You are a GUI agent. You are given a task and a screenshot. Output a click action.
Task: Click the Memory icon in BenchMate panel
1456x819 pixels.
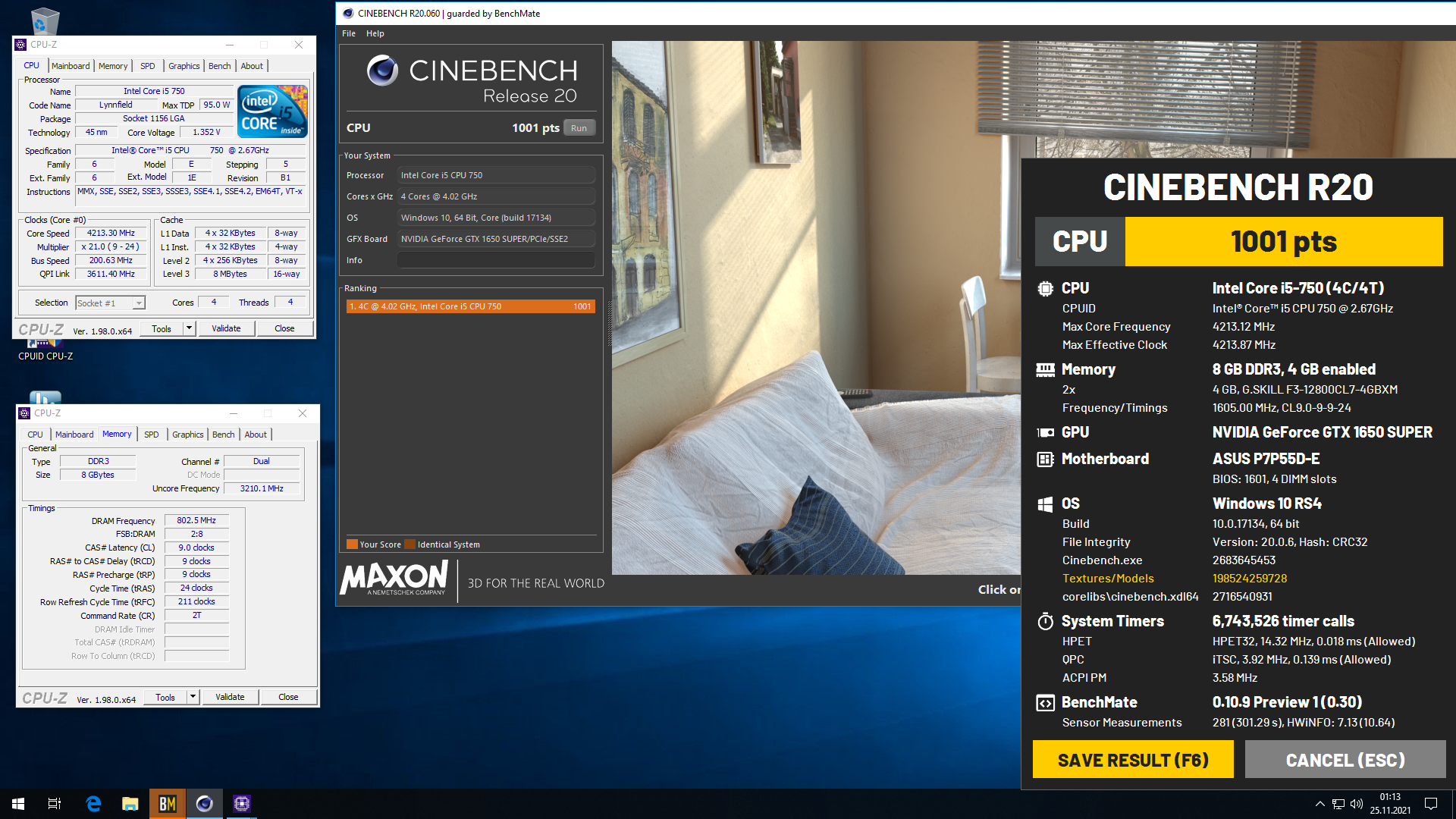[1045, 369]
